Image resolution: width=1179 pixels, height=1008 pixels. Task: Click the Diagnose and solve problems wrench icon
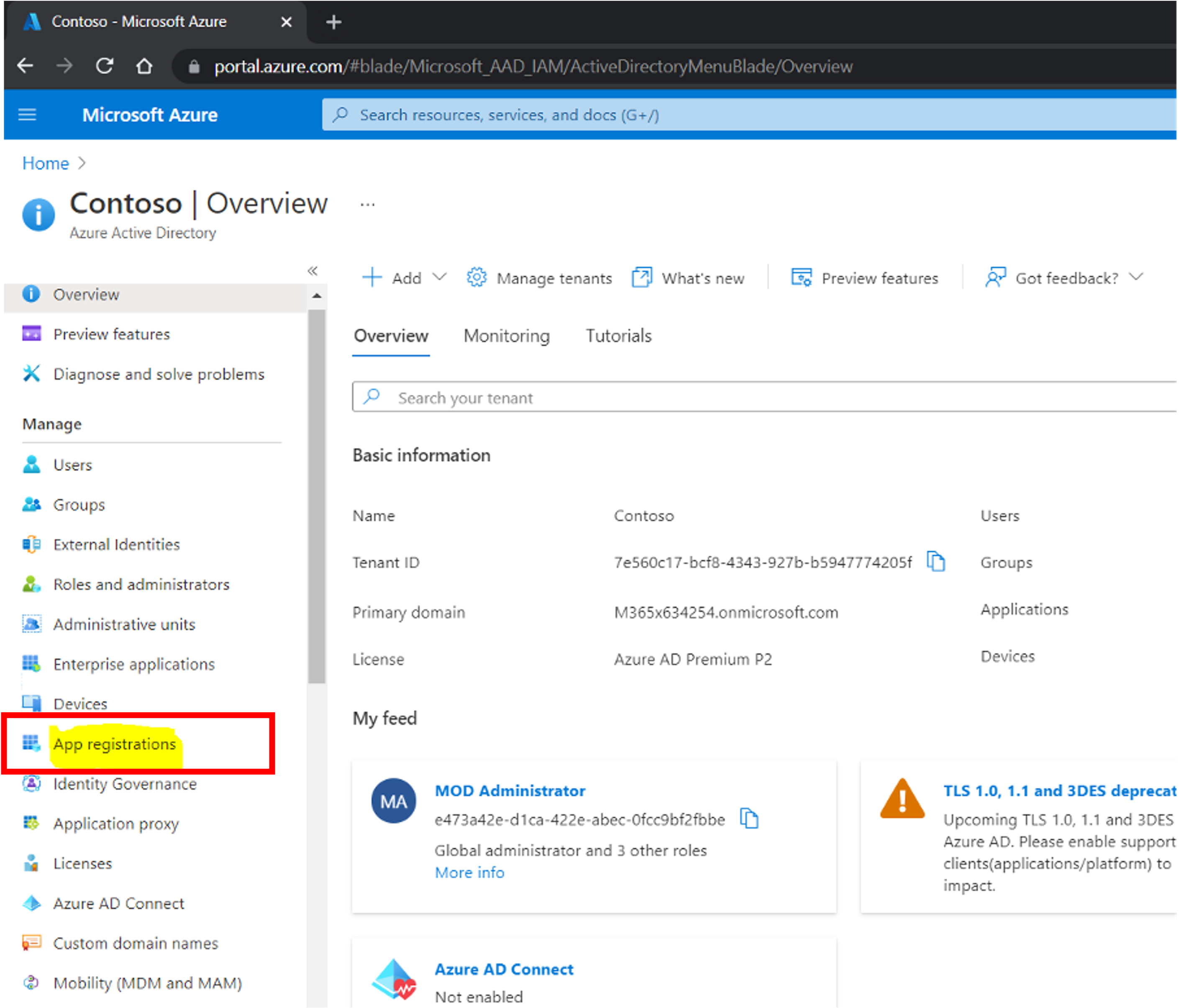click(x=32, y=374)
